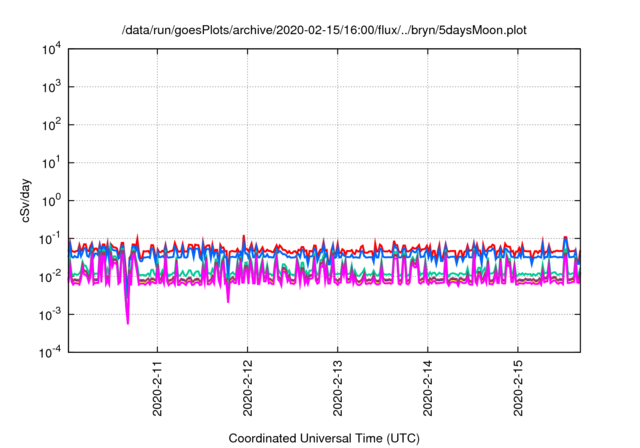Click the Coordinated Universal Time (UTC) axis label
Image resolution: width=640 pixels, height=448 pixels.
(324, 438)
